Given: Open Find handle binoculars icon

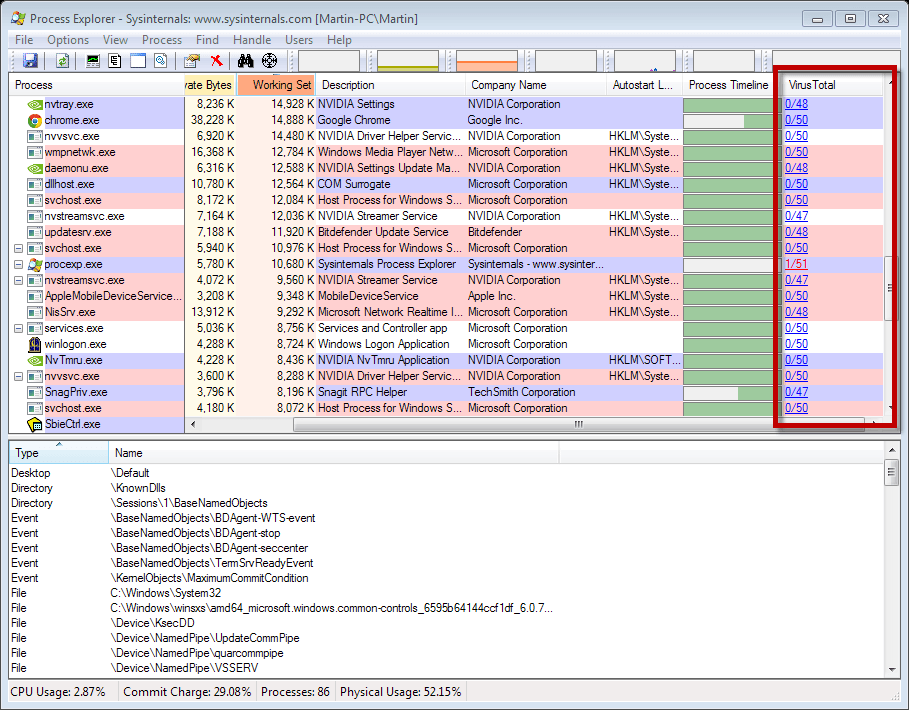Looking at the screenshot, I should (x=246, y=60).
